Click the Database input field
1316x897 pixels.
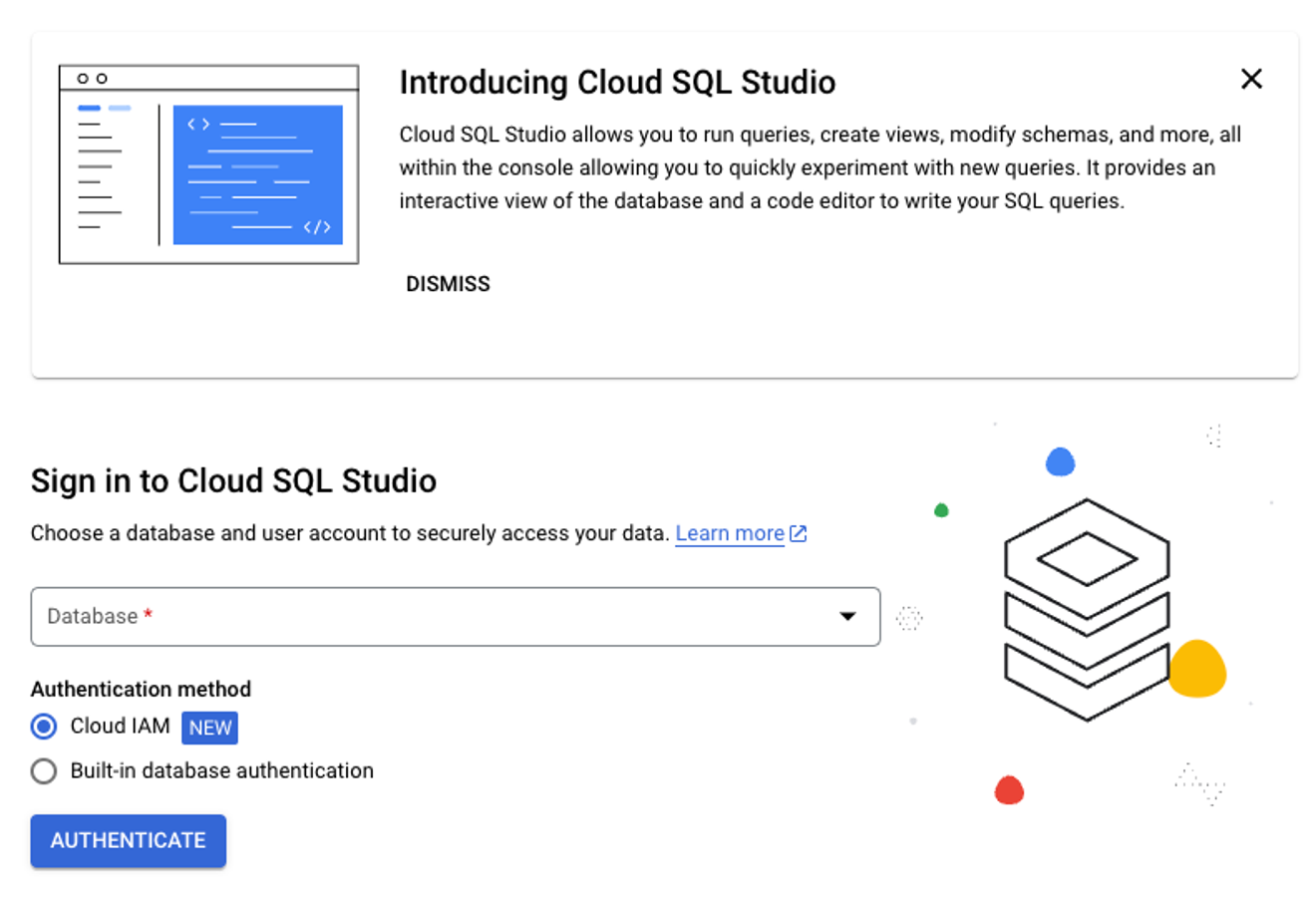[456, 617]
